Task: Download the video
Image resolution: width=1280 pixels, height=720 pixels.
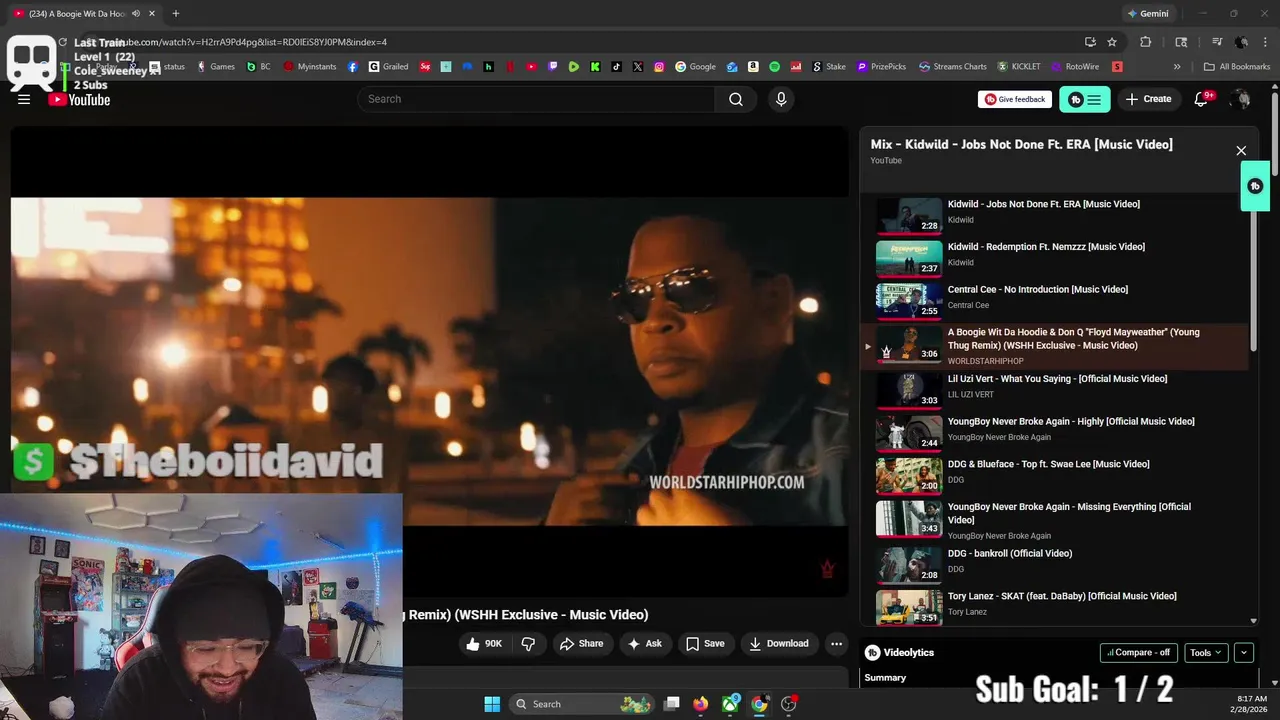Action: click(x=779, y=643)
